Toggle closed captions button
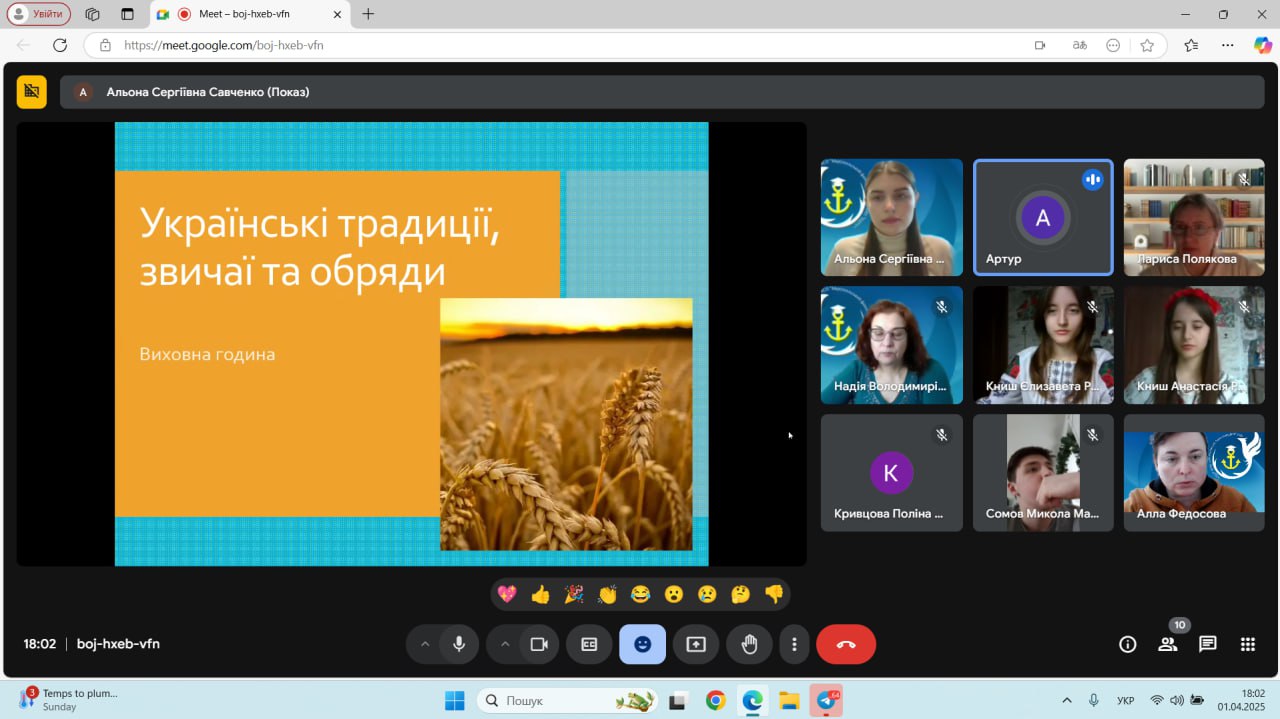 pos(589,644)
